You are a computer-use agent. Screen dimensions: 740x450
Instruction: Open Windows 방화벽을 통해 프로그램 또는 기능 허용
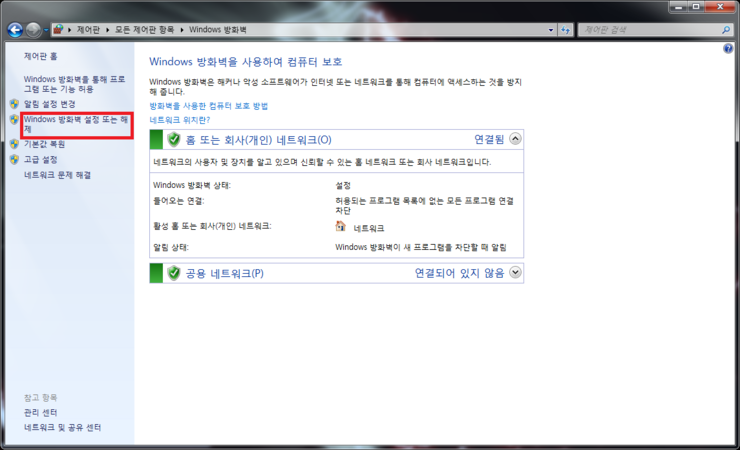(74, 84)
